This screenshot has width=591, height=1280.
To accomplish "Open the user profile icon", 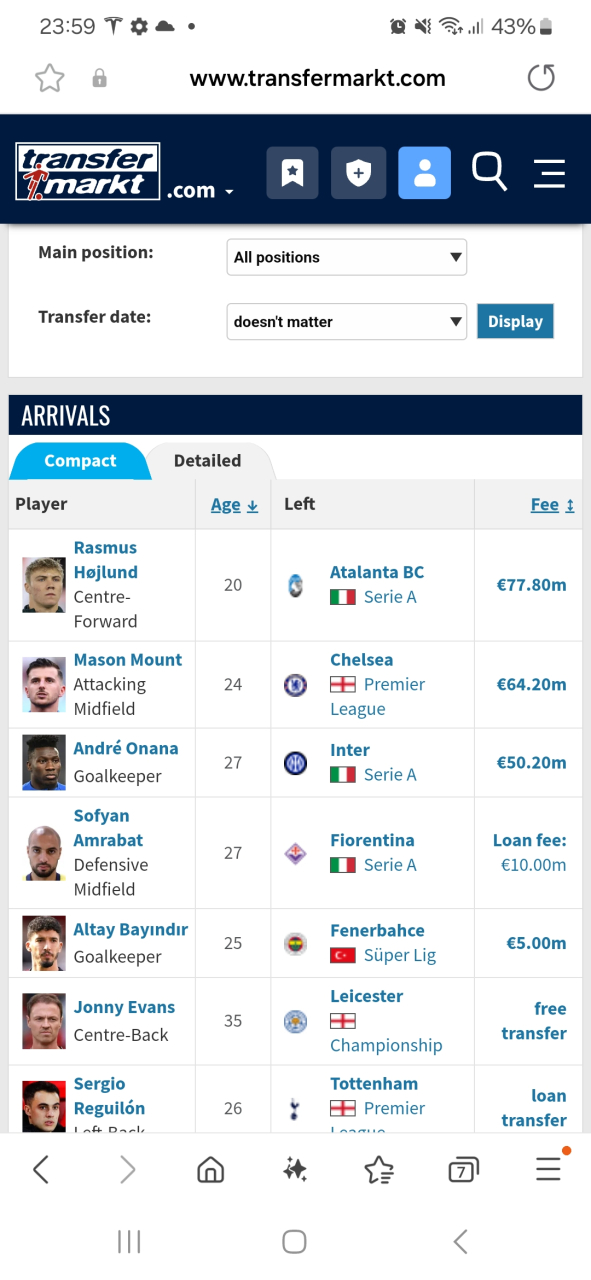I will click(424, 173).
